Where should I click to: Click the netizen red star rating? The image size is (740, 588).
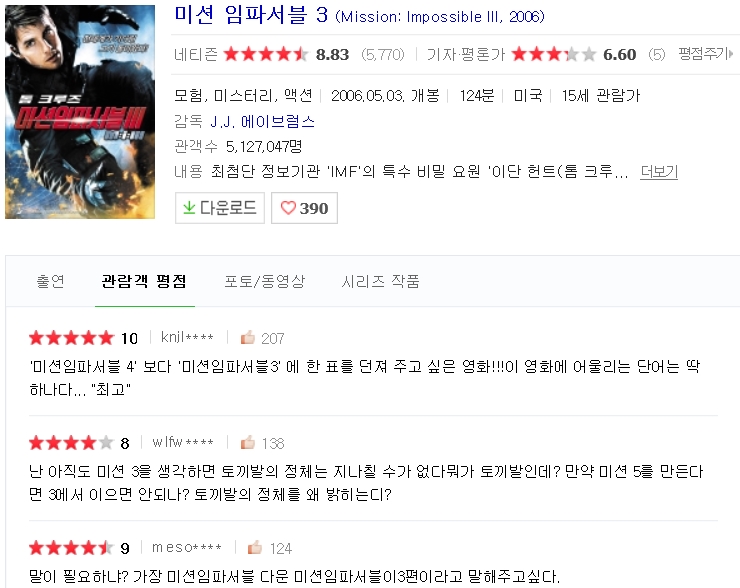click(x=265, y=54)
